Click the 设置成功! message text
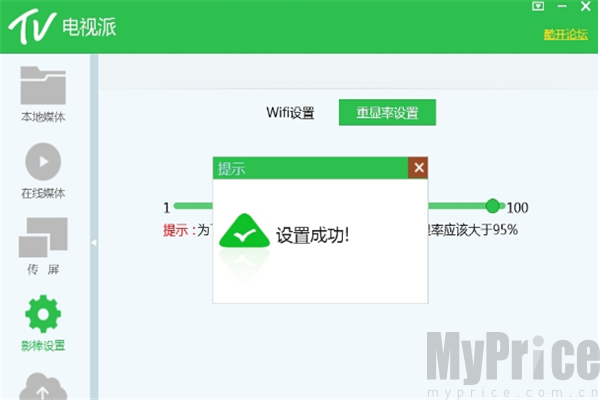 click(312, 235)
